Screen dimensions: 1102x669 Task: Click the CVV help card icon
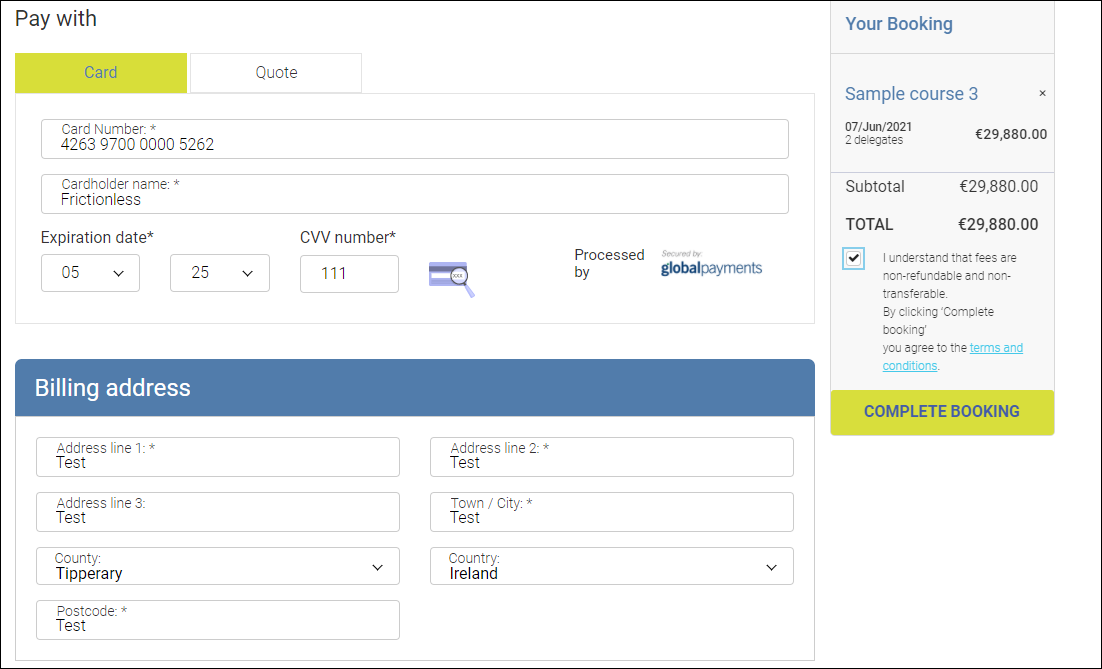click(450, 277)
